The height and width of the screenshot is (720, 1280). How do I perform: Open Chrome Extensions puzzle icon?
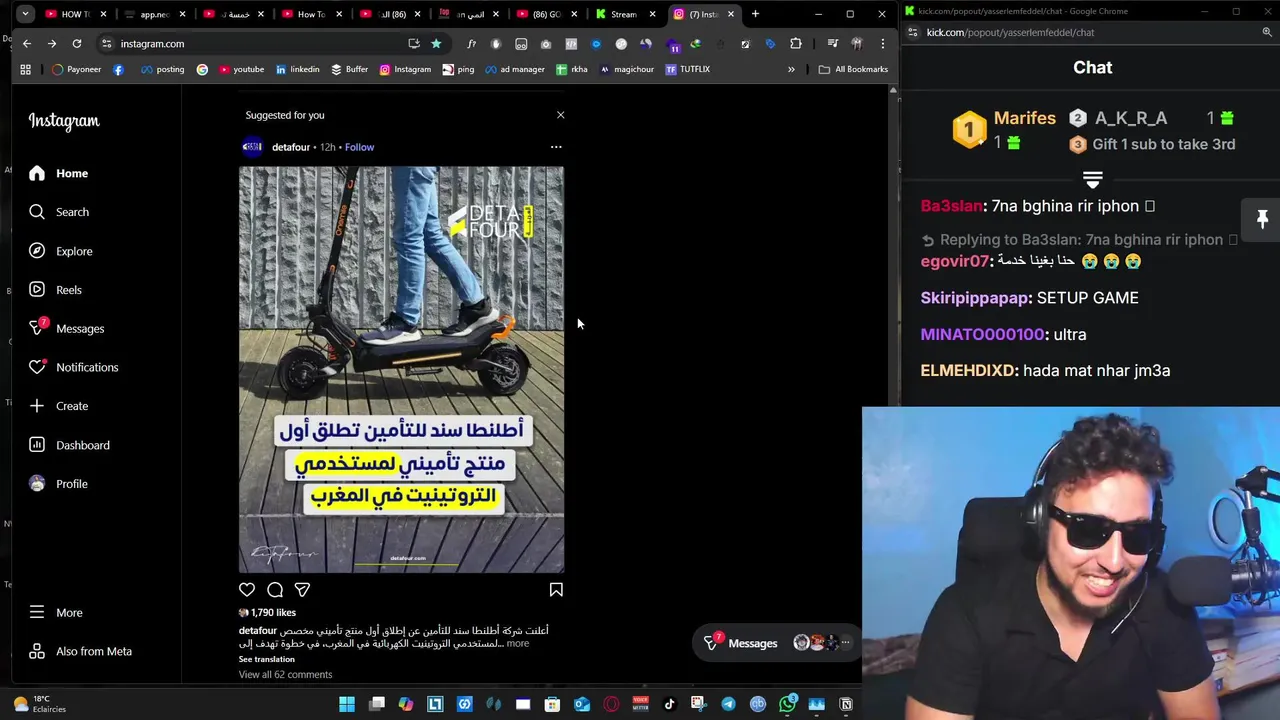(x=796, y=44)
